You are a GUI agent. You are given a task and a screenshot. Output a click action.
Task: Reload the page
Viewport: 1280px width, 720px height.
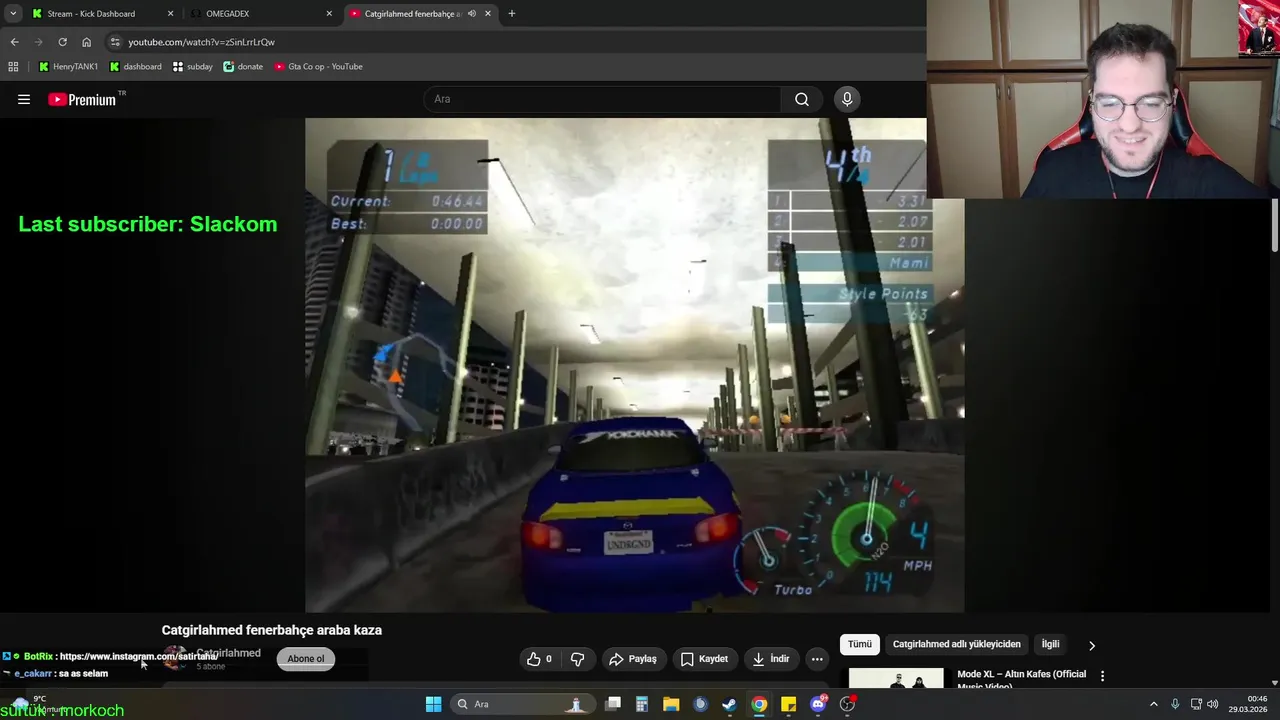(62, 42)
